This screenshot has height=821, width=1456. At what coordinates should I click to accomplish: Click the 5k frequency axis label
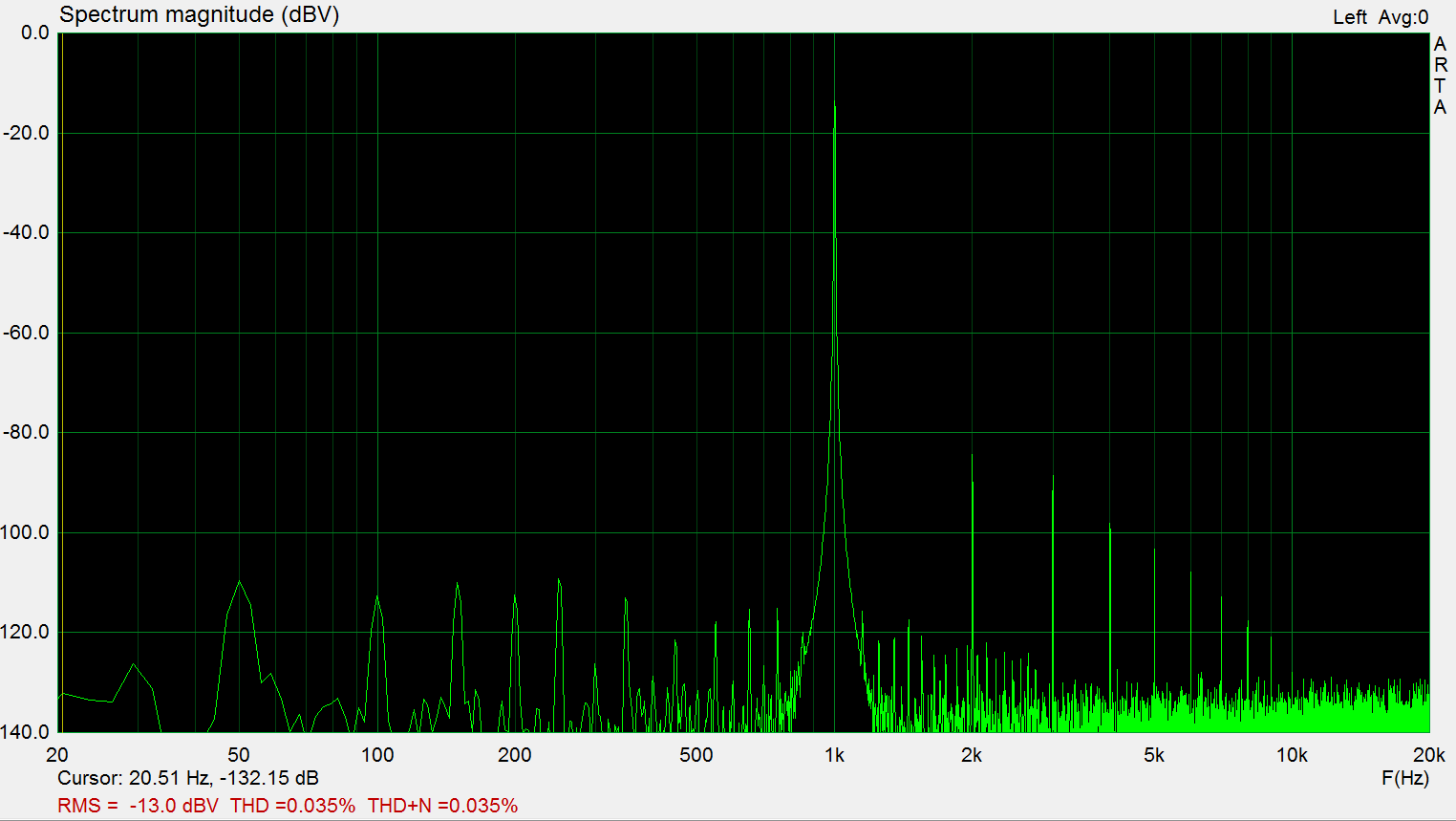click(1154, 755)
